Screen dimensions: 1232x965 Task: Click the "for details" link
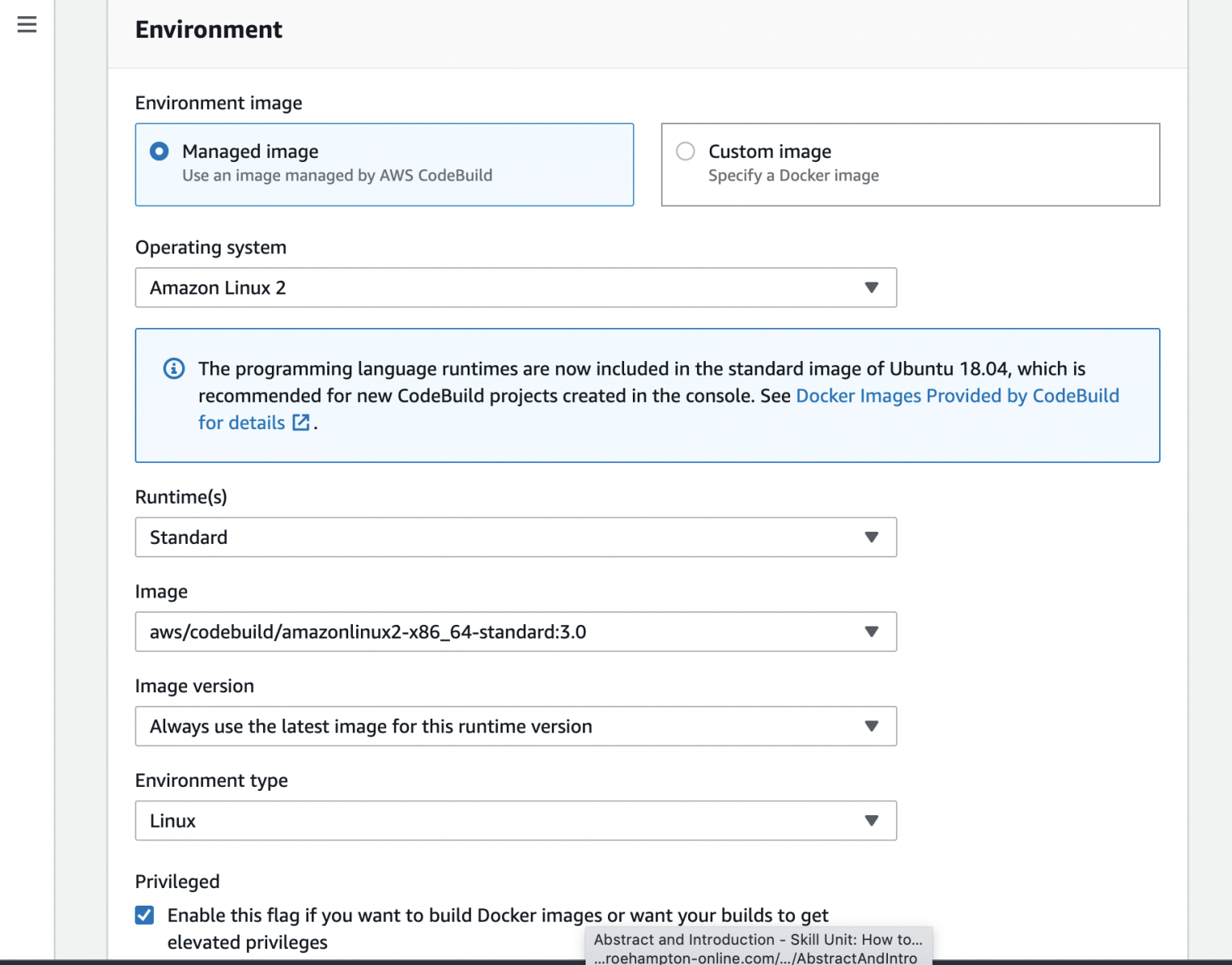[x=241, y=422]
